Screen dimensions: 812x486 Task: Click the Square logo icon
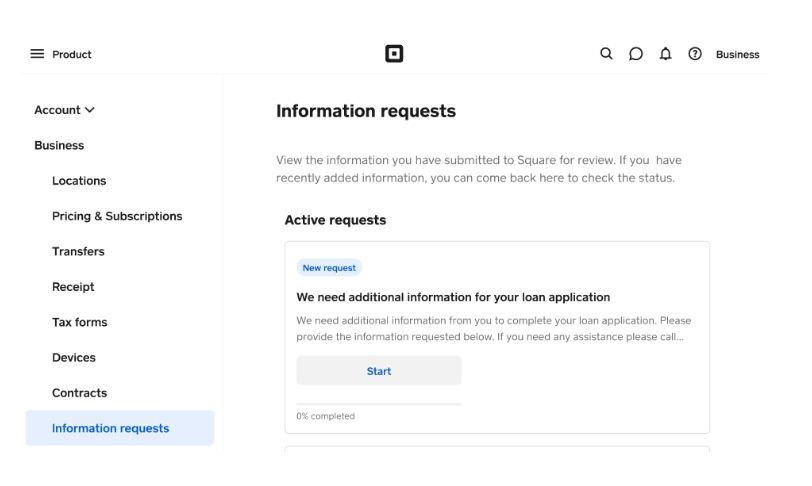click(x=394, y=54)
